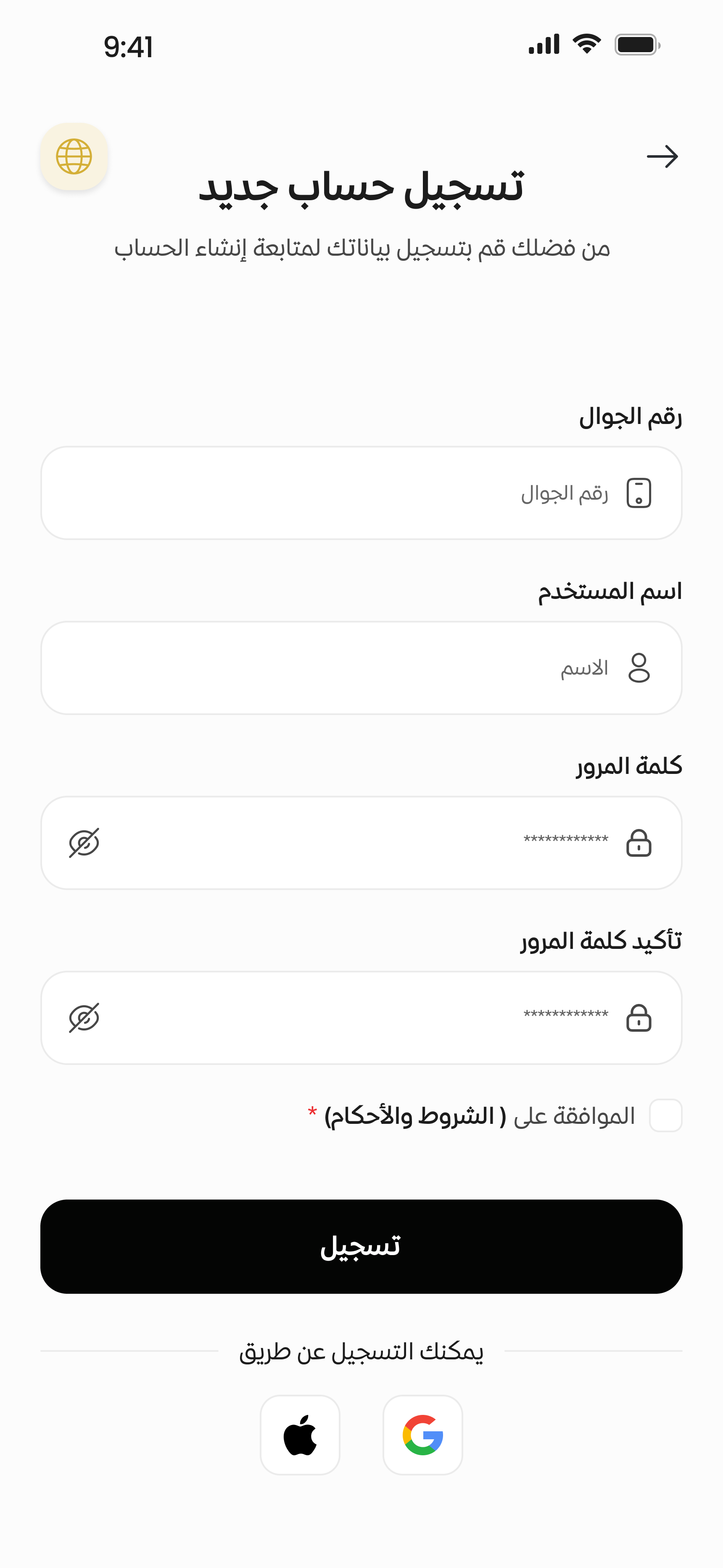The width and height of the screenshot is (723, 1568).
Task: Click the phone icon in mobile number field
Action: (x=639, y=493)
